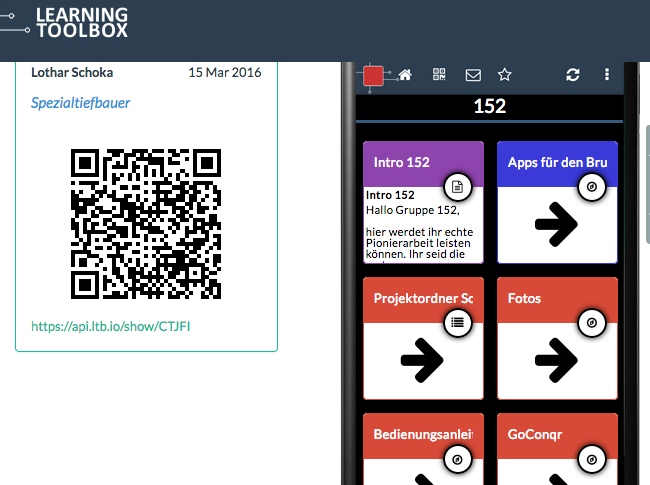Click the 152 stack title
Viewport: 650px width, 485px height.
(x=490, y=106)
